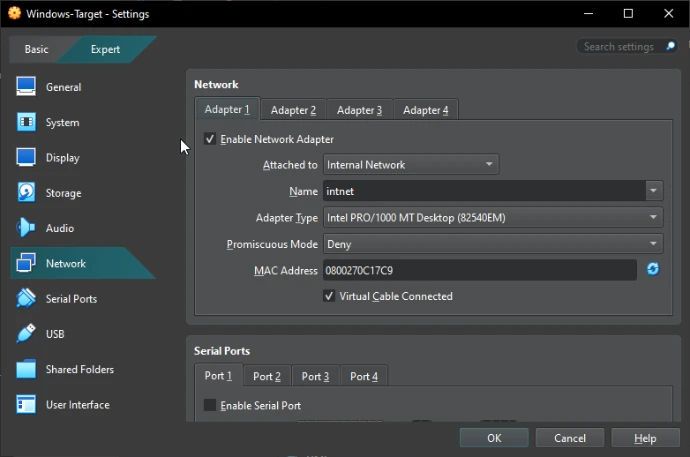
Task: Select the Adapter 1 tab
Action: (x=227, y=109)
